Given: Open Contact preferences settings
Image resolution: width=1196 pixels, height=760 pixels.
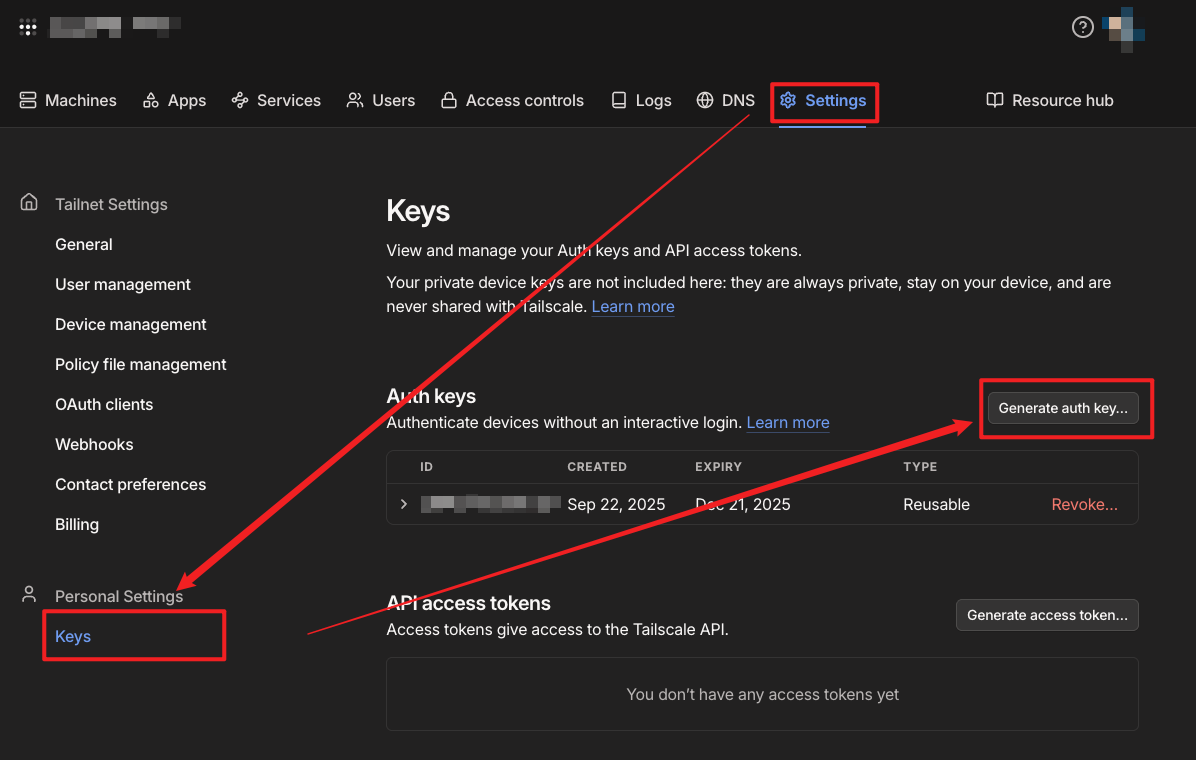Looking at the screenshot, I should pos(130,485).
